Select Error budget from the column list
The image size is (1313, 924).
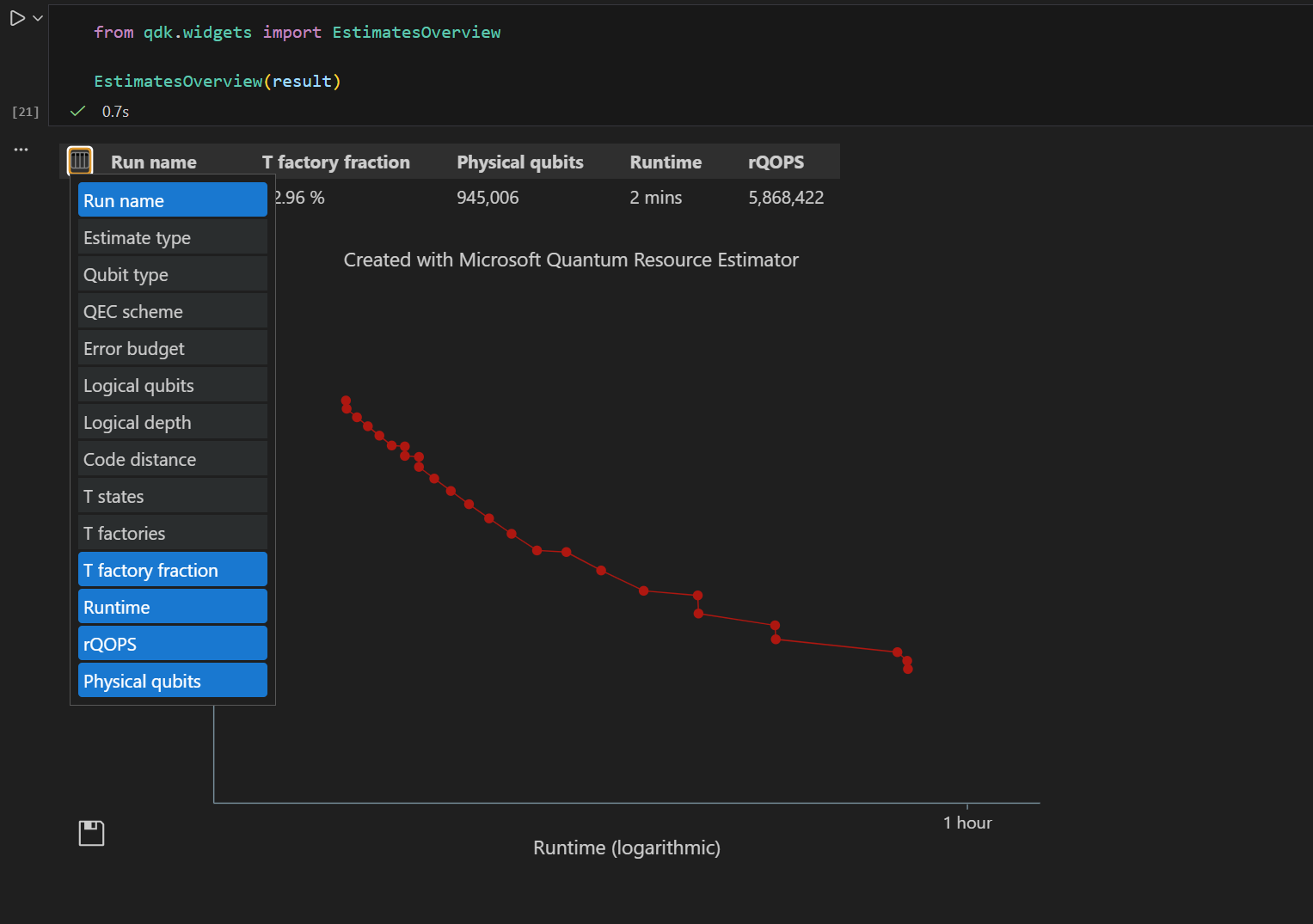(x=171, y=348)
